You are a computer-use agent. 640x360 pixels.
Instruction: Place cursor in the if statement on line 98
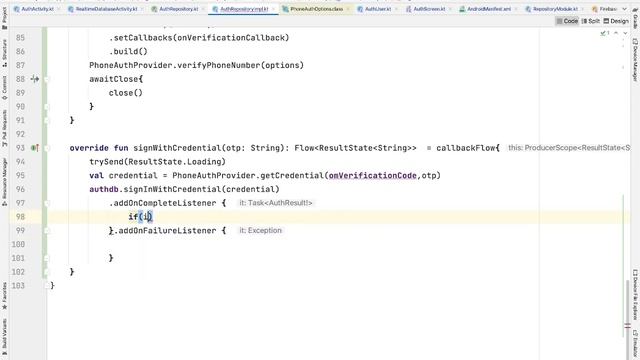[140, 217]
